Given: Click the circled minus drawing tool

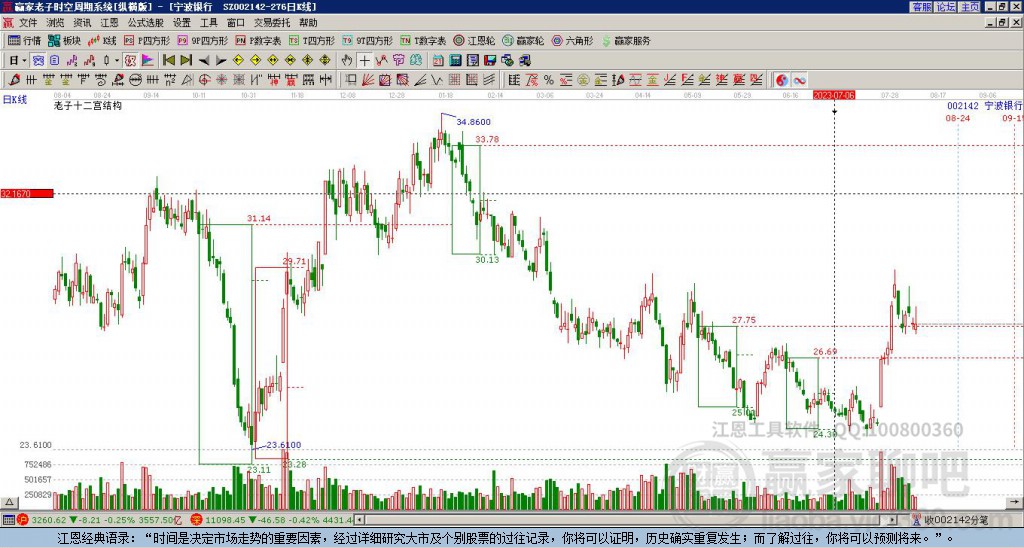Looking at the screenshot, I should pos(135,80).
